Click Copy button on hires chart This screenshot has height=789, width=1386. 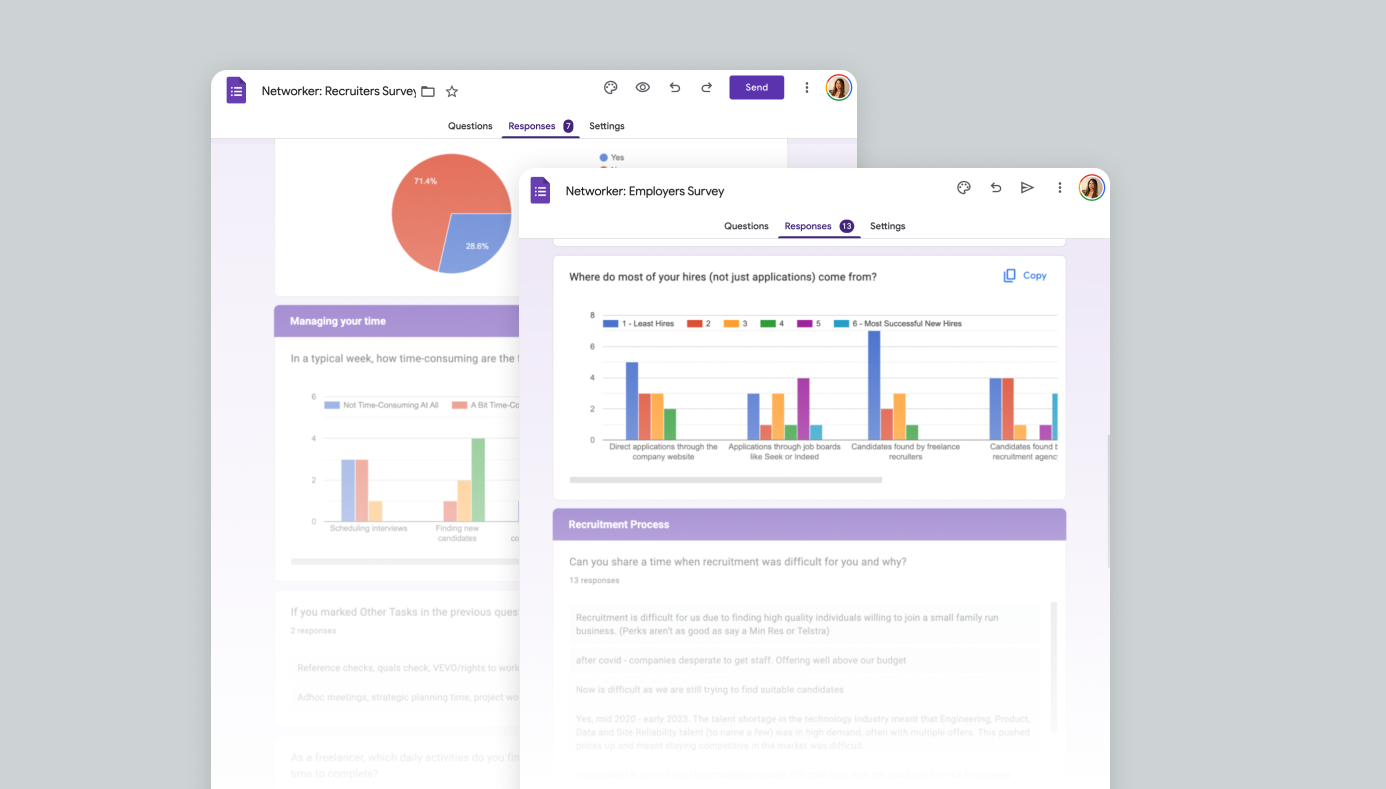[x=1025, y=275]
